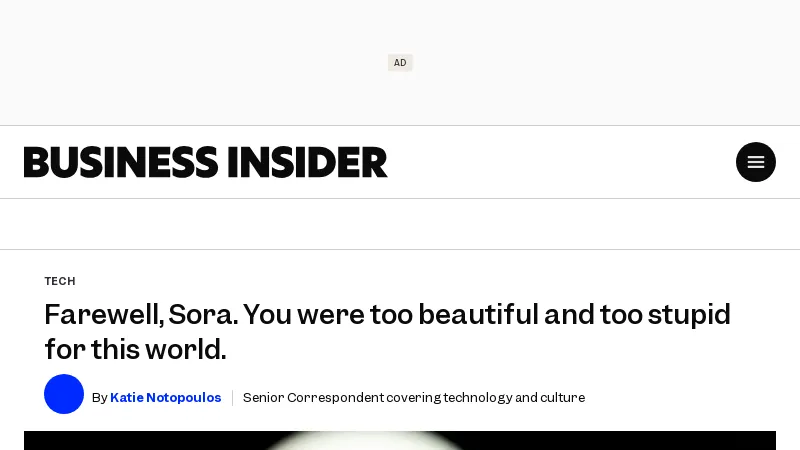Screen dimensions: 800x450
Task: Open the hamburger menu
Action: 756,162
